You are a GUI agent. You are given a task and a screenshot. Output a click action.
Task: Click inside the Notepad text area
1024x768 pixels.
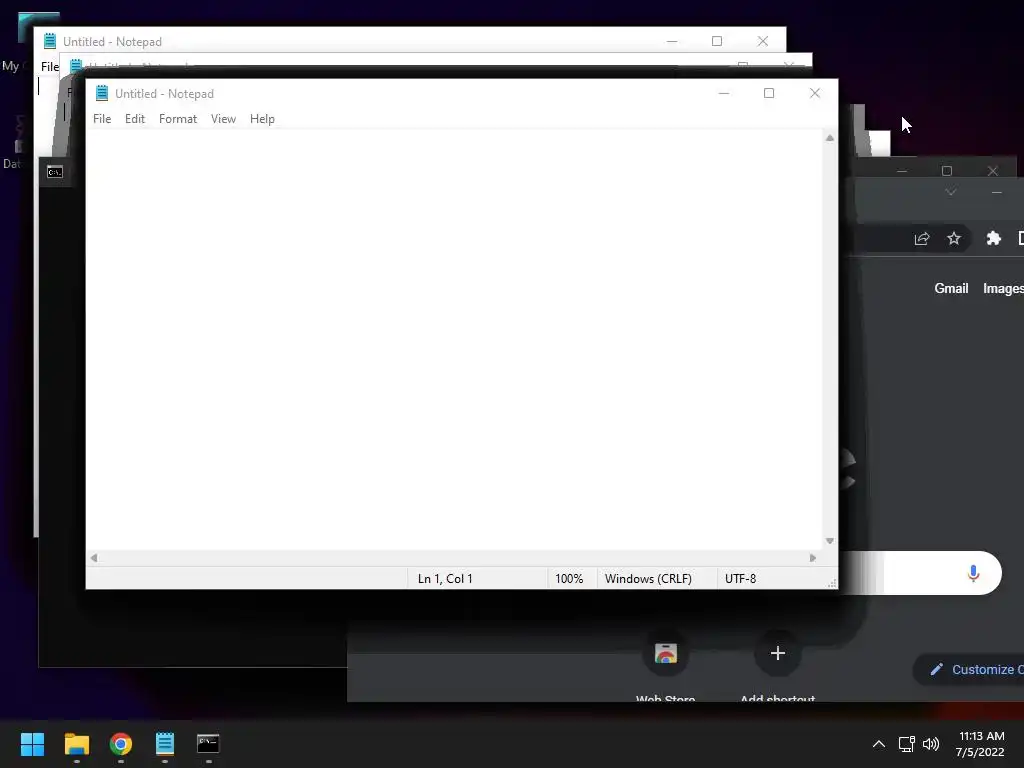[x=454, y=340]
